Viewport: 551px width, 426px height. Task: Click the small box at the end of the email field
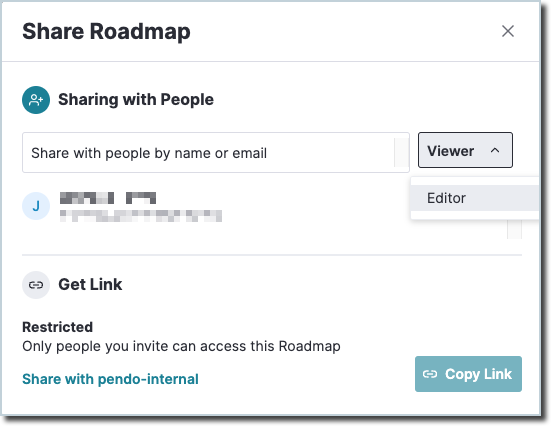click(x=402, y=153)
